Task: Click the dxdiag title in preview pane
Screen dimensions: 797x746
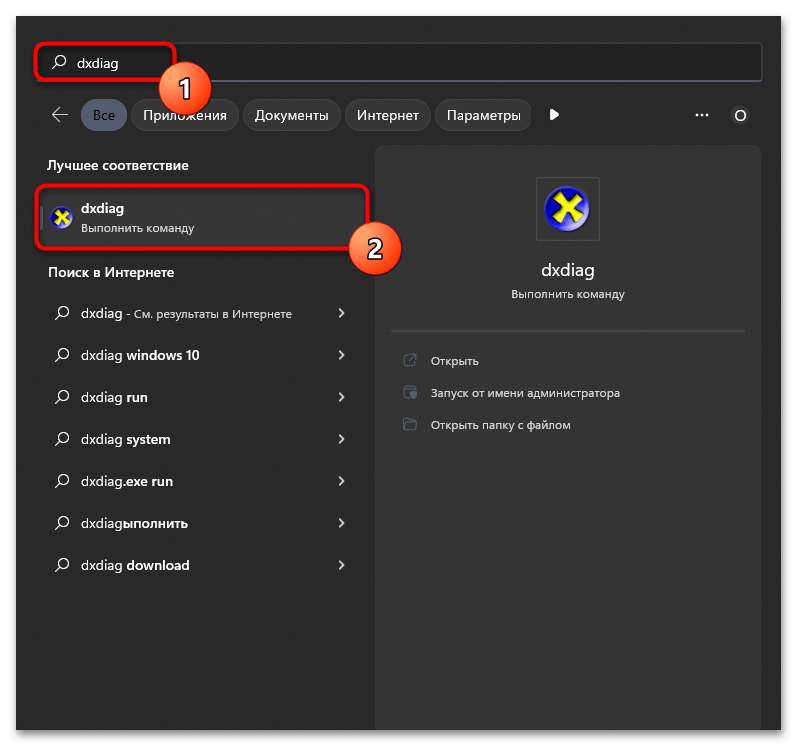Action: 568,270
